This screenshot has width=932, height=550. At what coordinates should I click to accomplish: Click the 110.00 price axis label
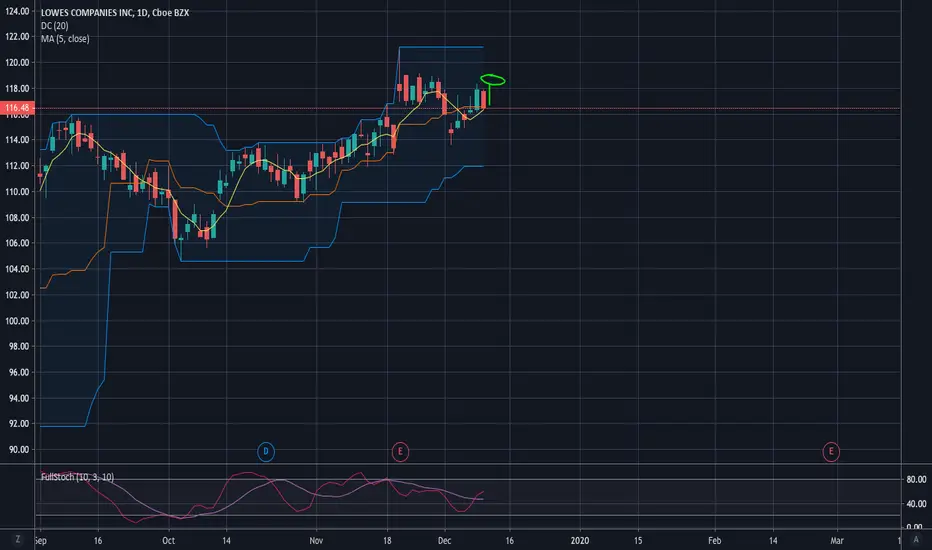click(17, 191)
